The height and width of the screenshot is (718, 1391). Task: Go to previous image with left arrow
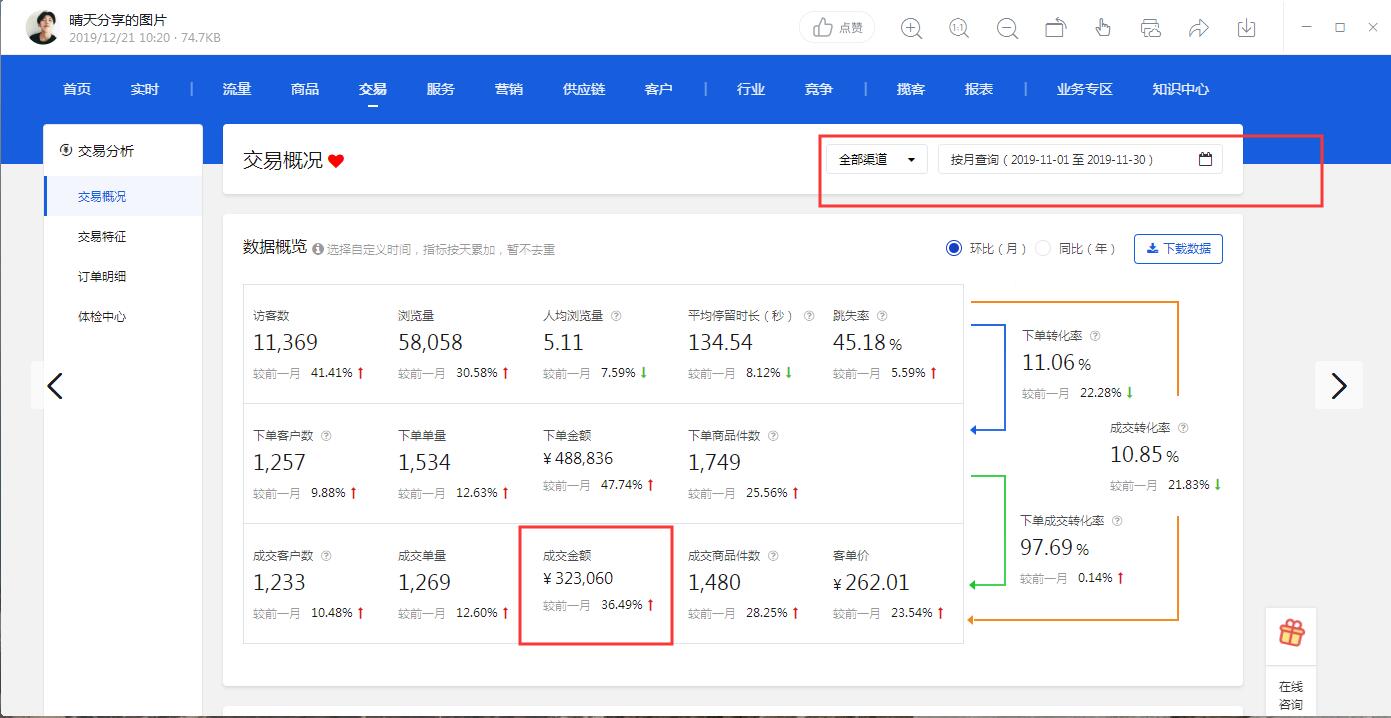pos(55,386)
